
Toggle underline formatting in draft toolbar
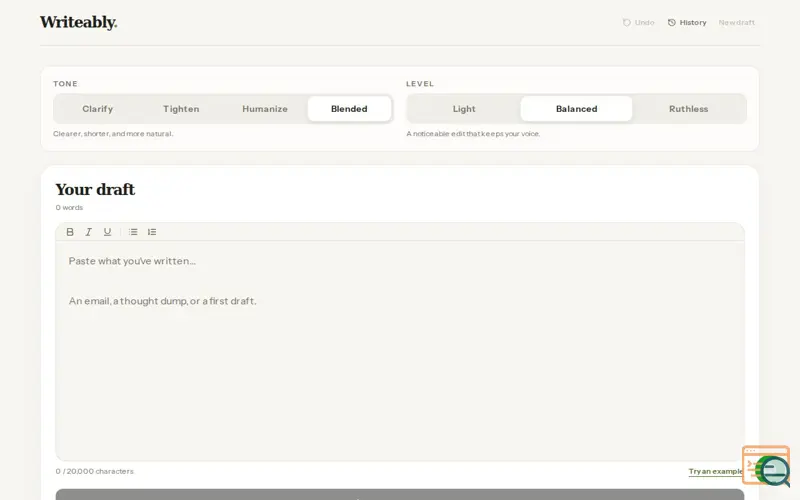107,232
